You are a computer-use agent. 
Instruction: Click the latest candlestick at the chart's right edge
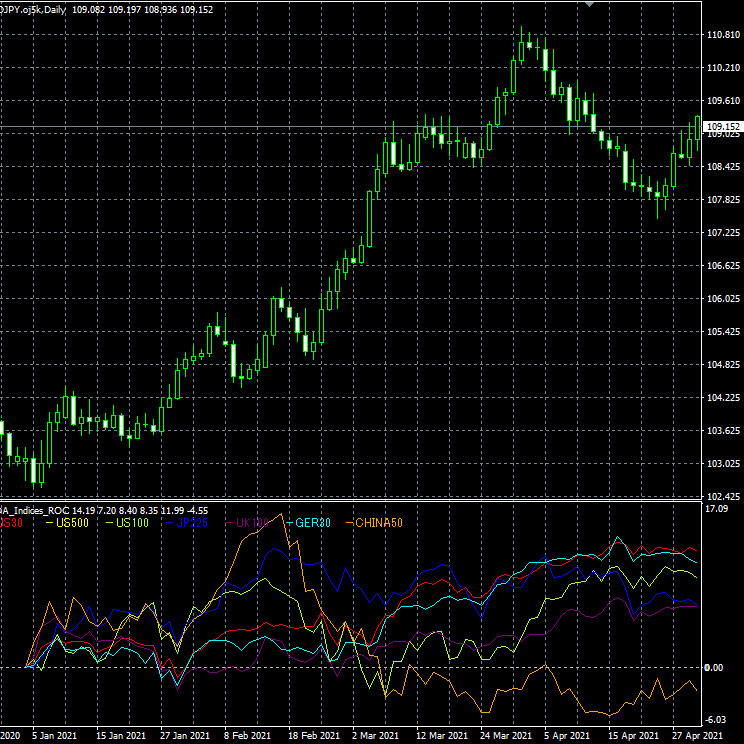click(698, 128)
